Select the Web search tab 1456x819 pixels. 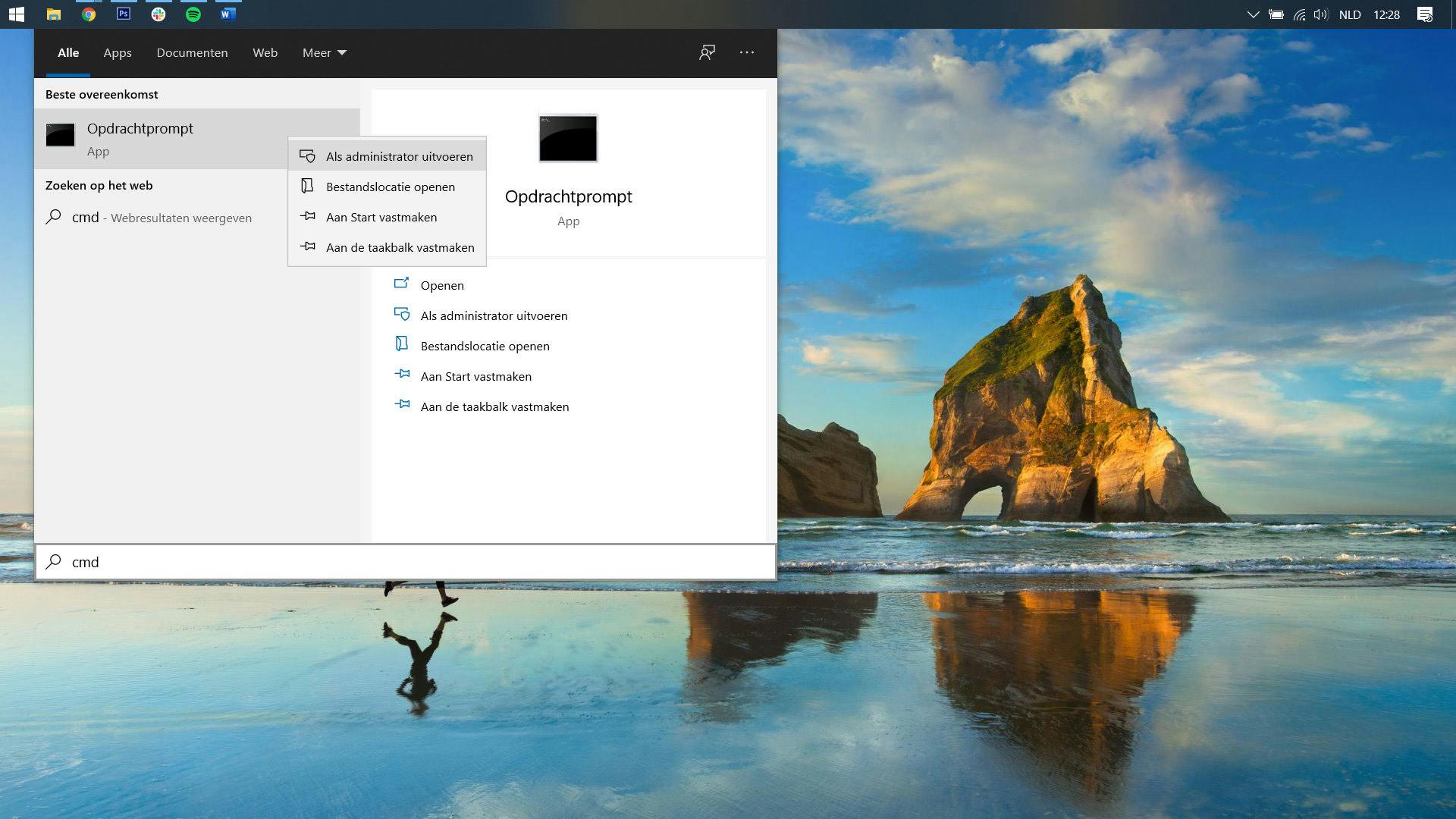[x=265, y=52]
